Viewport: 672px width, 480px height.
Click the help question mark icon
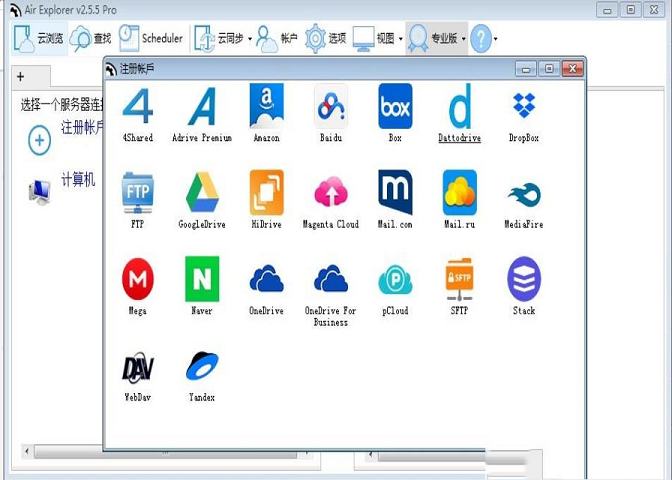(x=480, y=39)
